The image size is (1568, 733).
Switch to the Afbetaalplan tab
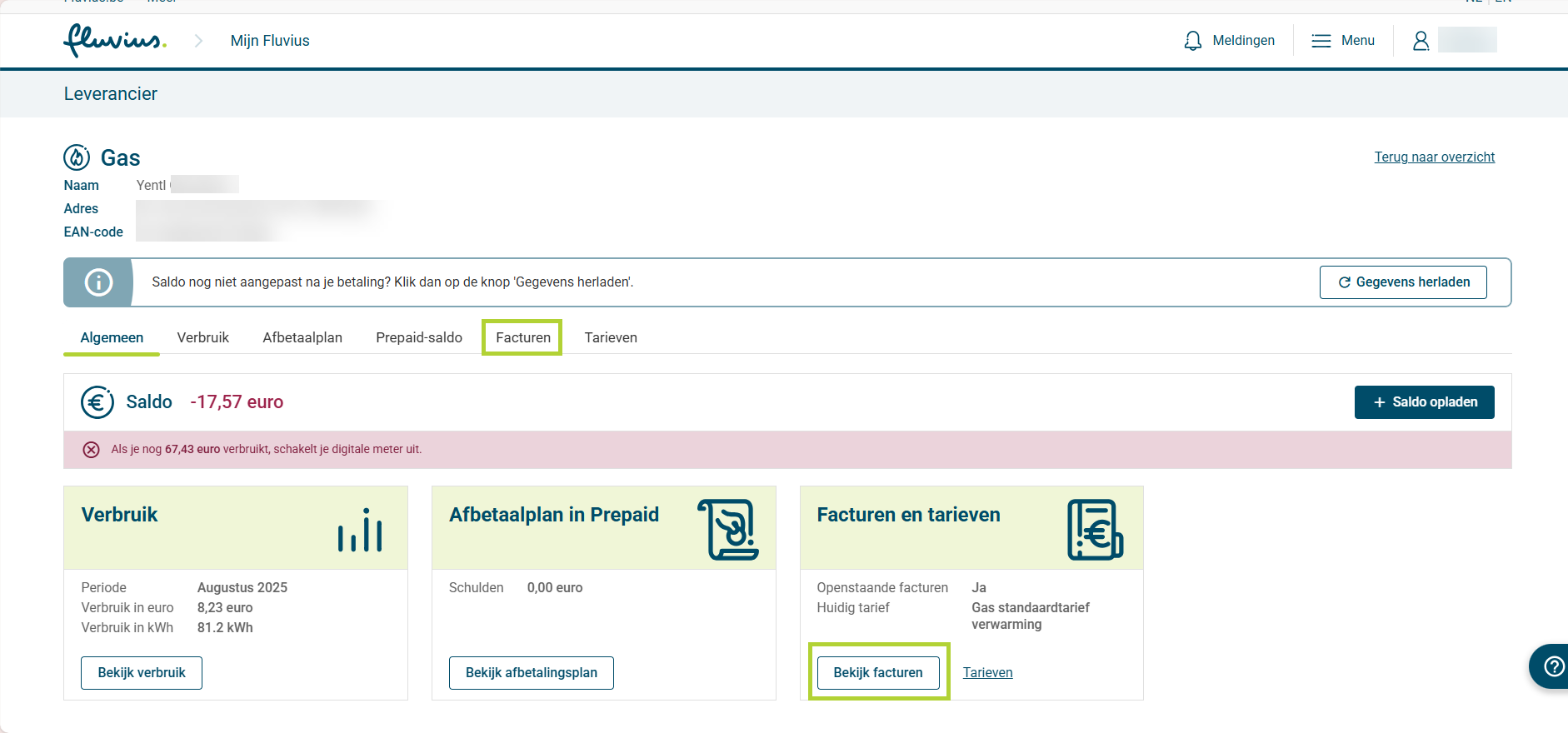click(302, 337)
